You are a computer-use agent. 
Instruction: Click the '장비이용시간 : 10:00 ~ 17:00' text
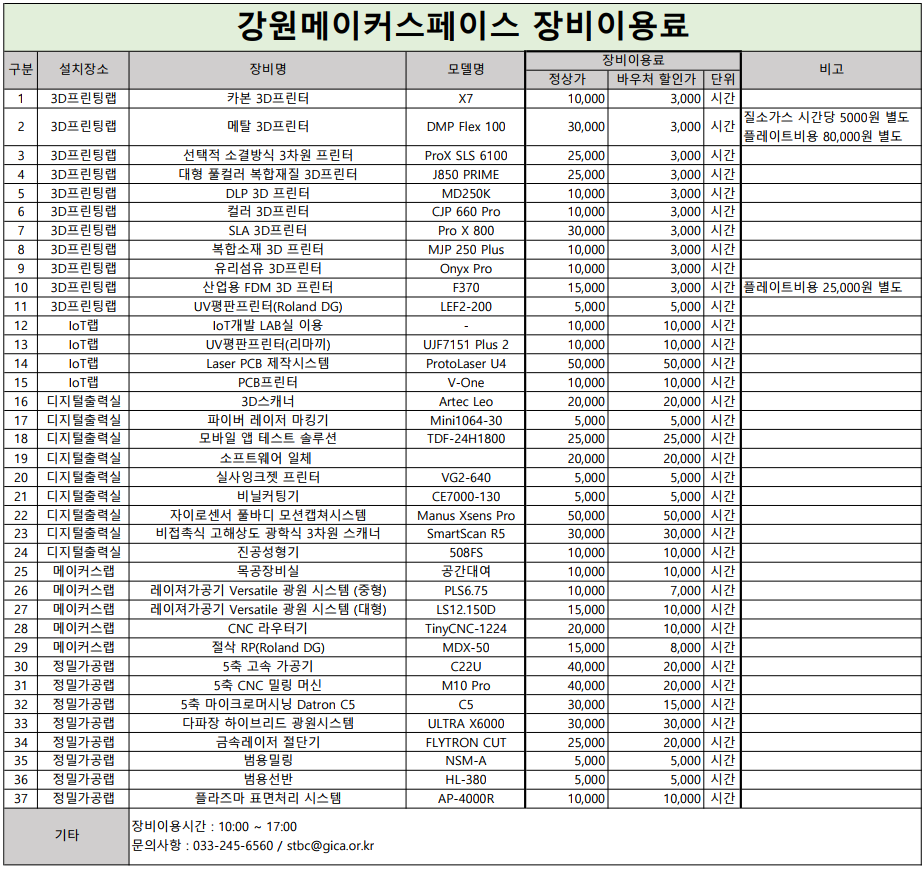(215, 826)
